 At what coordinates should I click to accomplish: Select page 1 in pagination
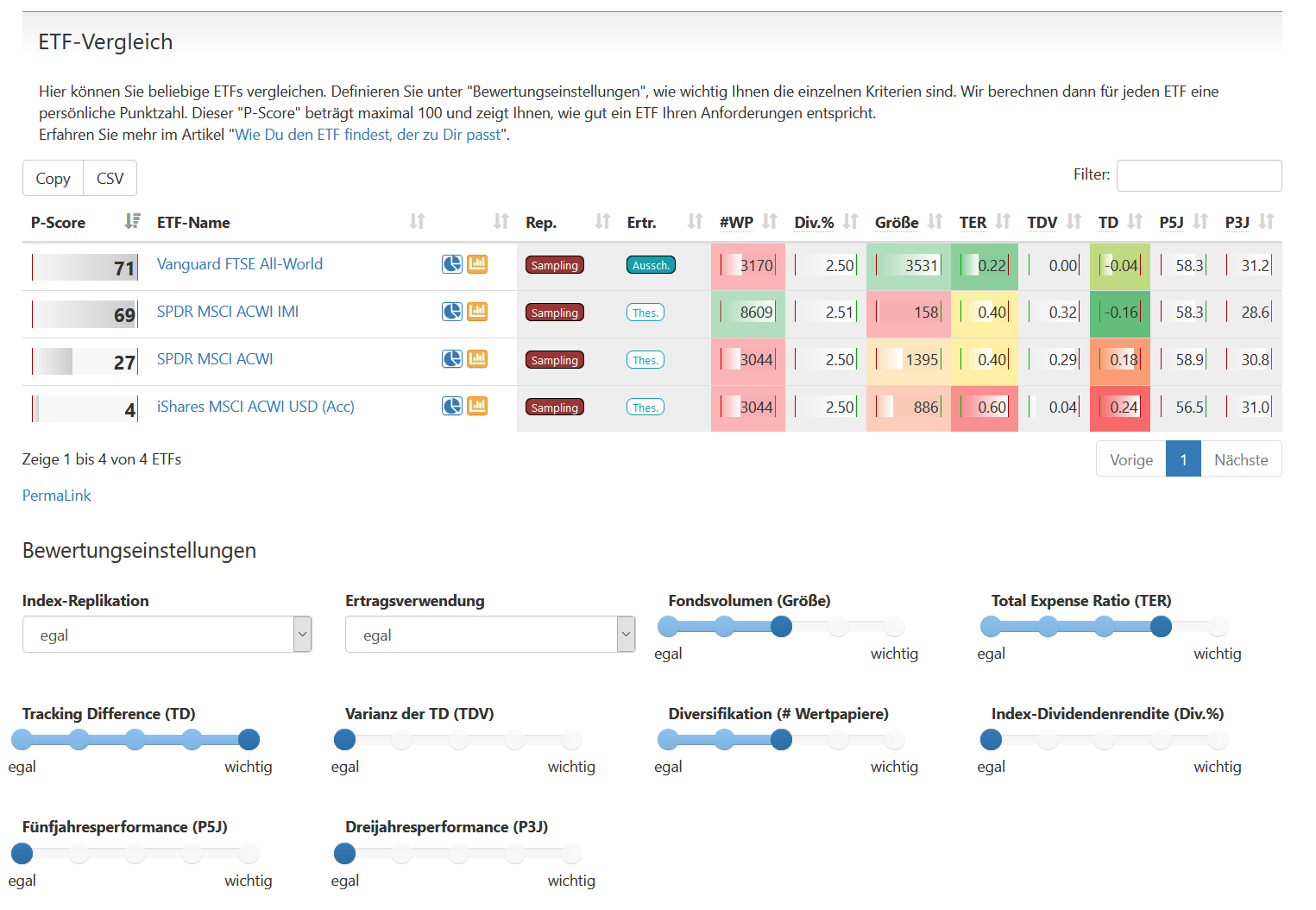pyautogui.click(x=1183, y=459)
